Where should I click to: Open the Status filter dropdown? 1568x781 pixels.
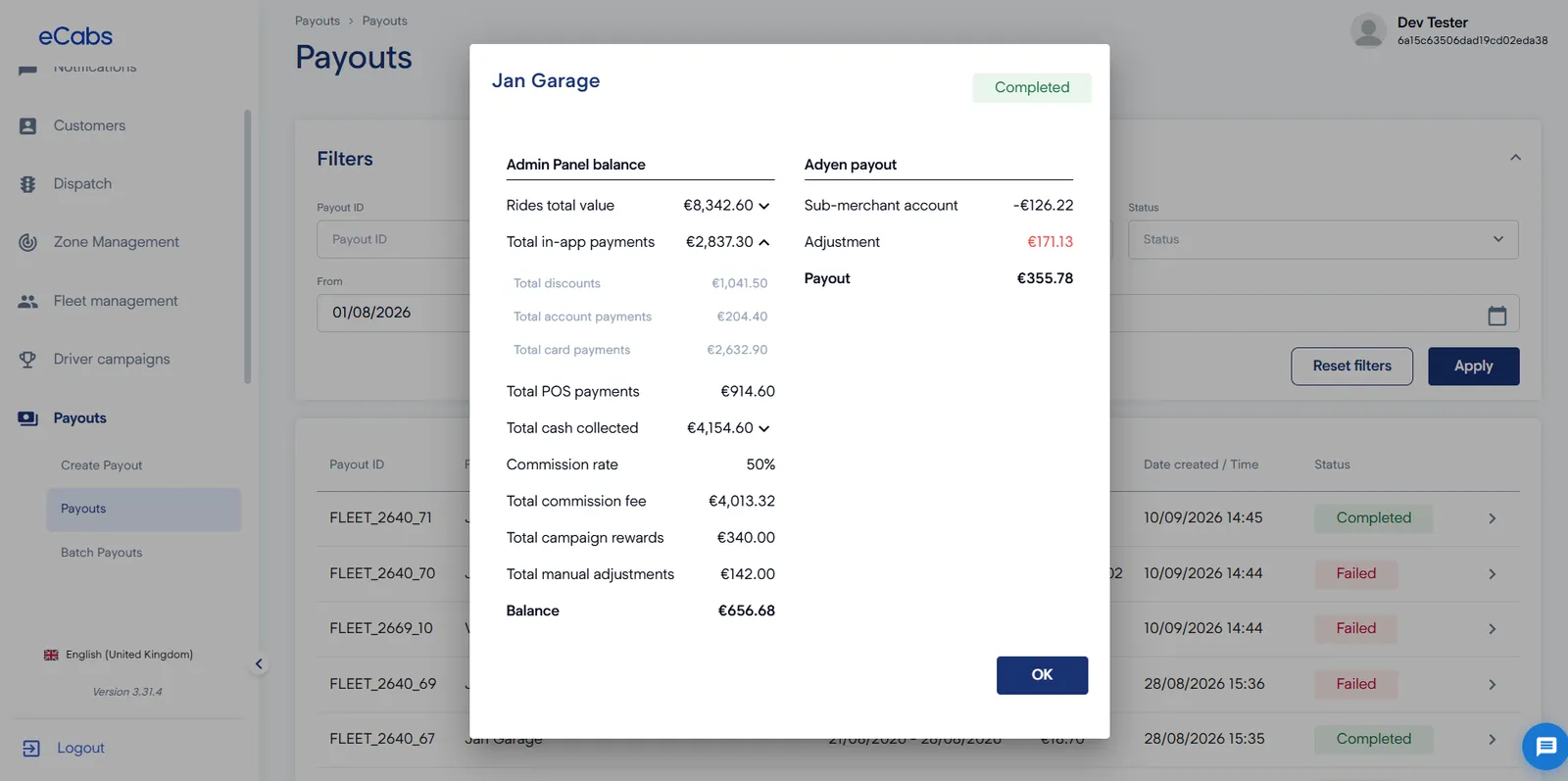point(1323,239)
